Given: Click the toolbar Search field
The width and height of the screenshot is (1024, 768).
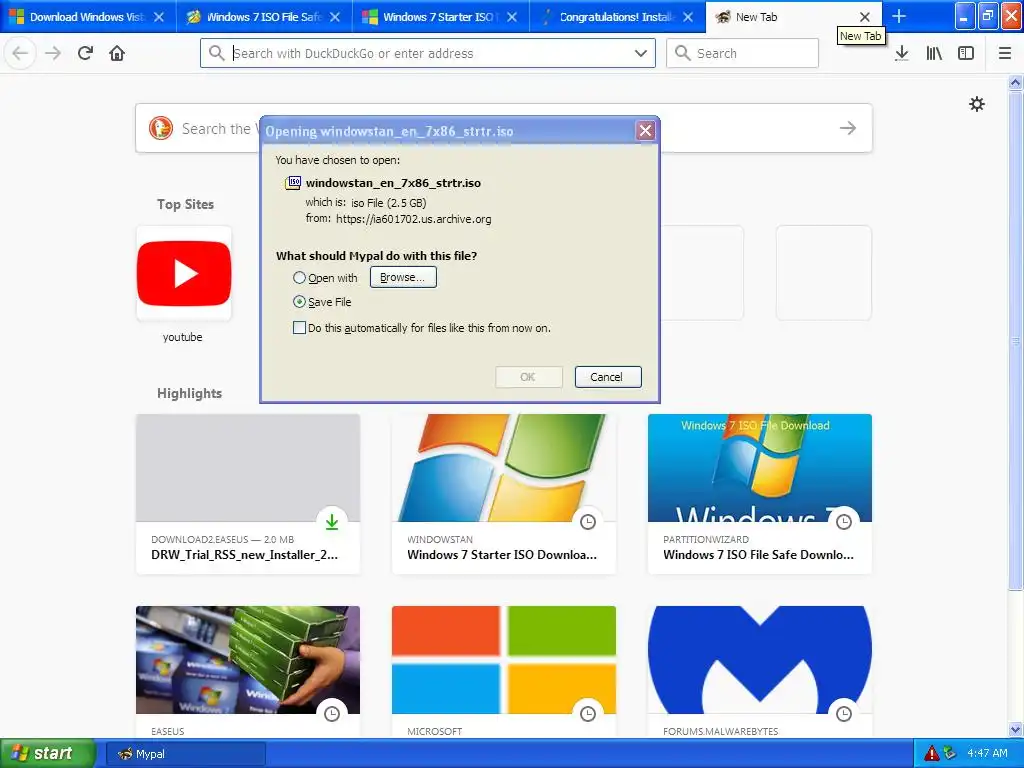Looking at the screenshot, I should (743, 53).
